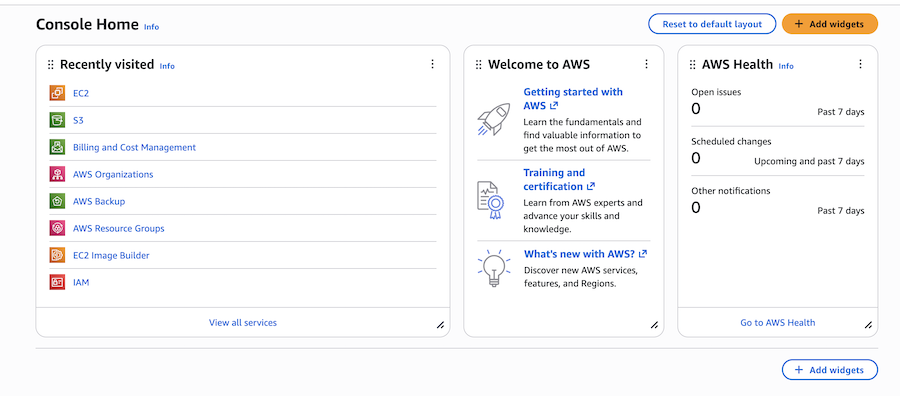Click the Recently visited resize corner handle
This screenshot has width=900, height=396.
[x=440, y=325]
